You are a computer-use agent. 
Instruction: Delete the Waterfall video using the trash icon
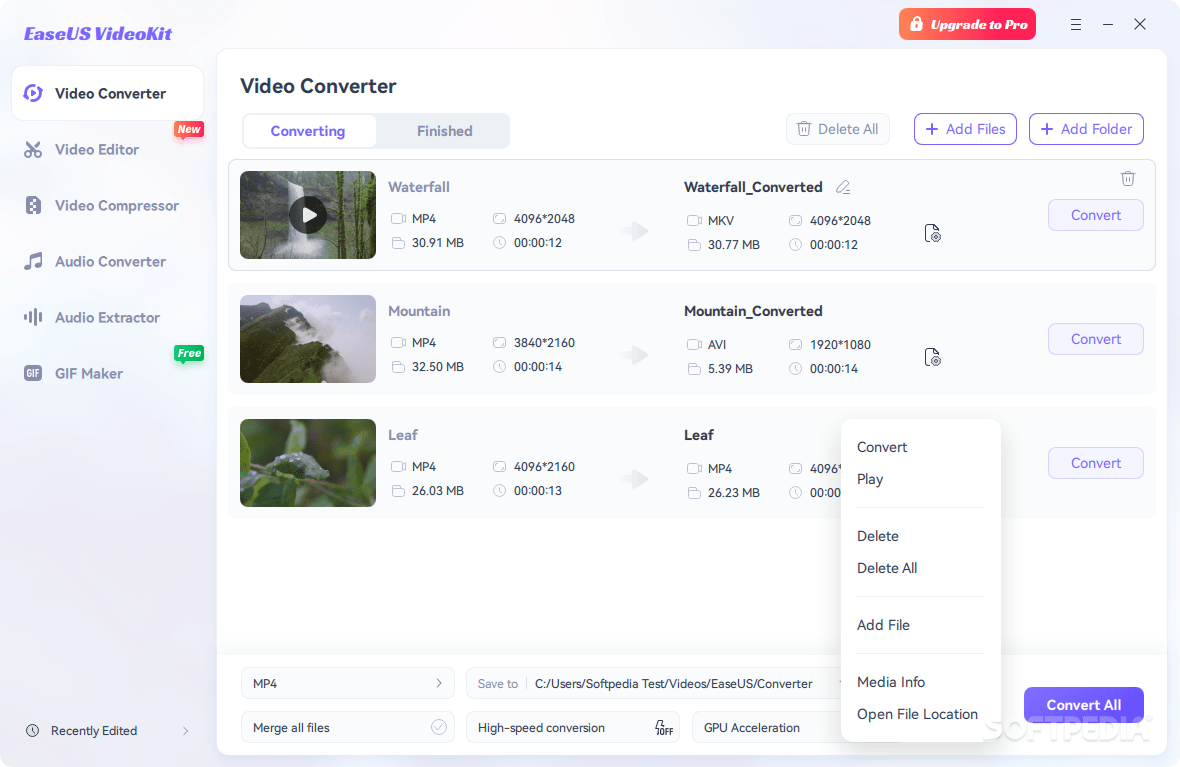tap(1128, 178)
